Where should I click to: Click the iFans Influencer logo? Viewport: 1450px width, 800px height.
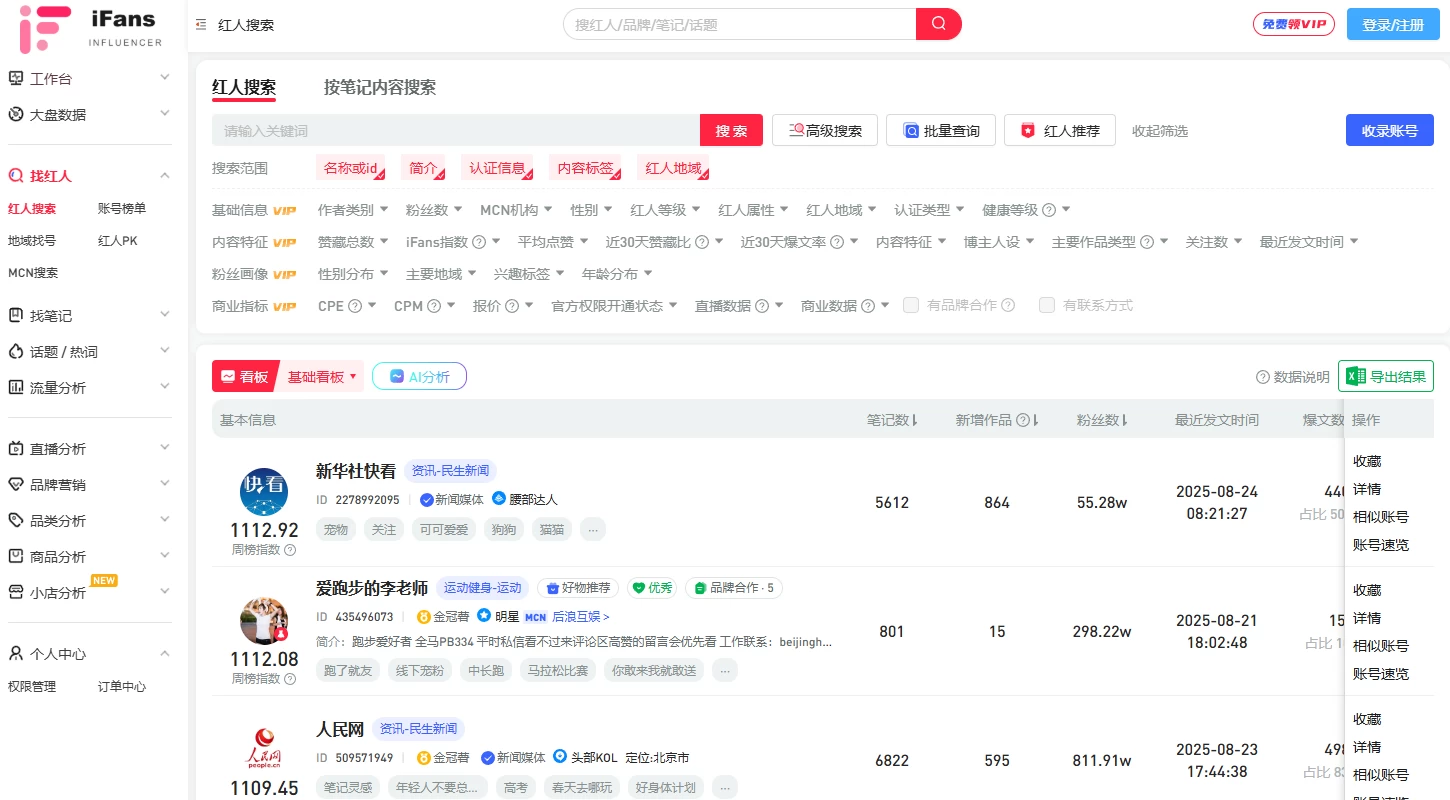(92, 28)
